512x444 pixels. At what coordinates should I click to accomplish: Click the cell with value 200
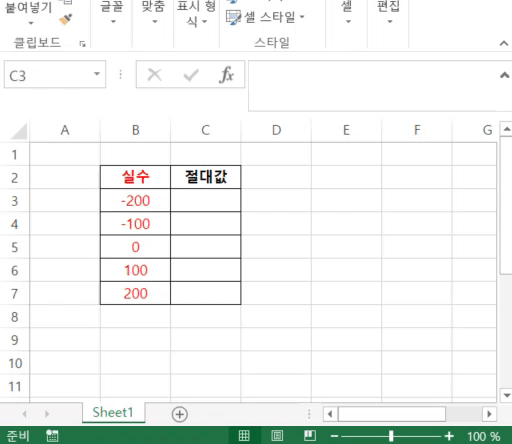(135, 293)
